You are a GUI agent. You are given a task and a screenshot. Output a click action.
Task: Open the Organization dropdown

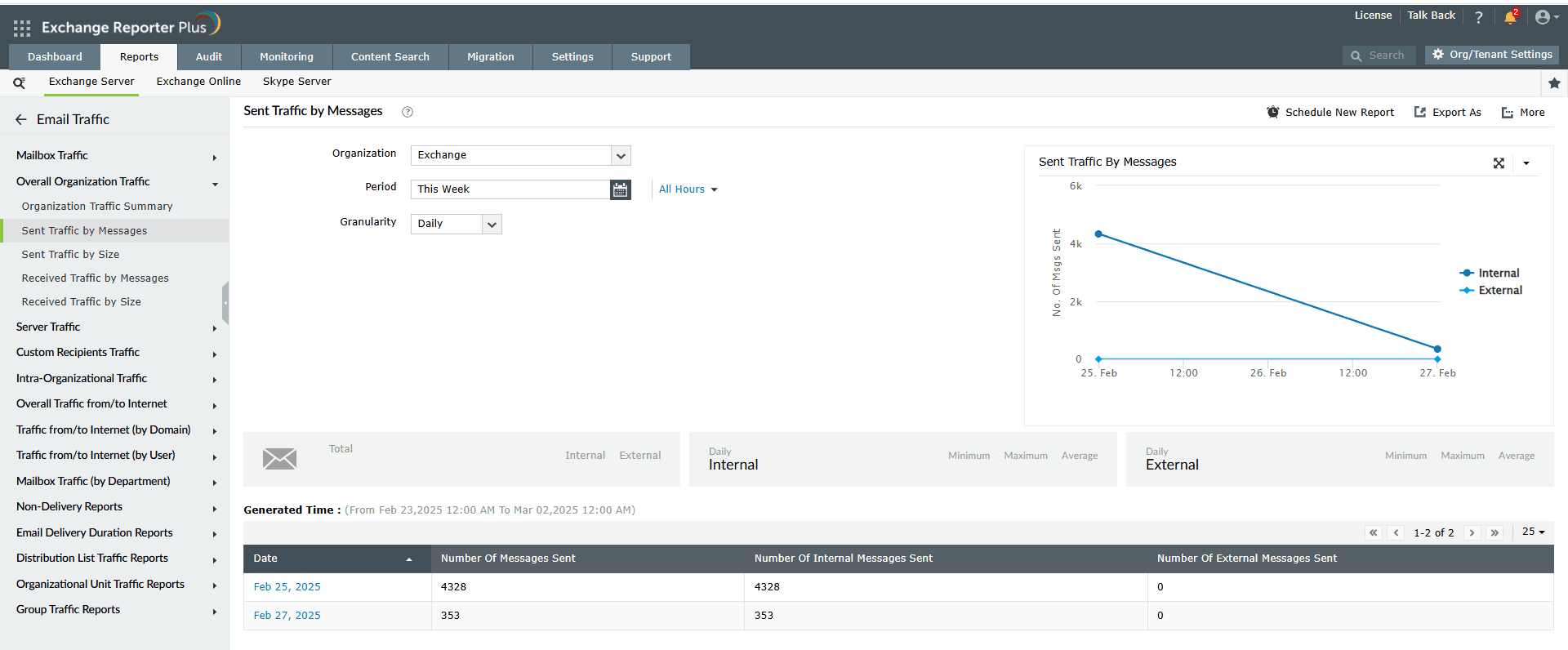tap(521, 155)
